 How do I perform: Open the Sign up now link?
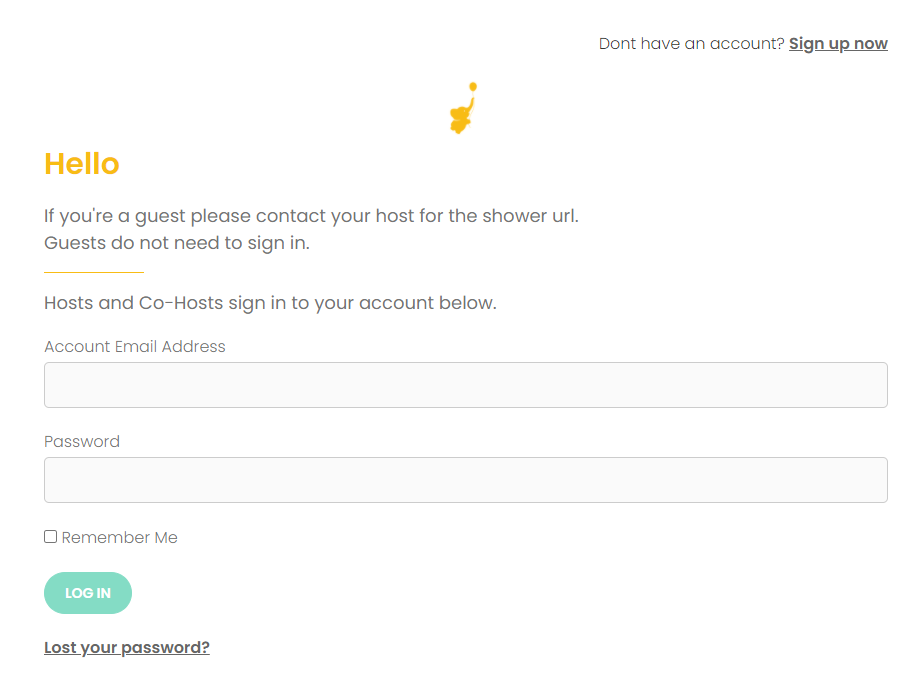coord(838,43)
